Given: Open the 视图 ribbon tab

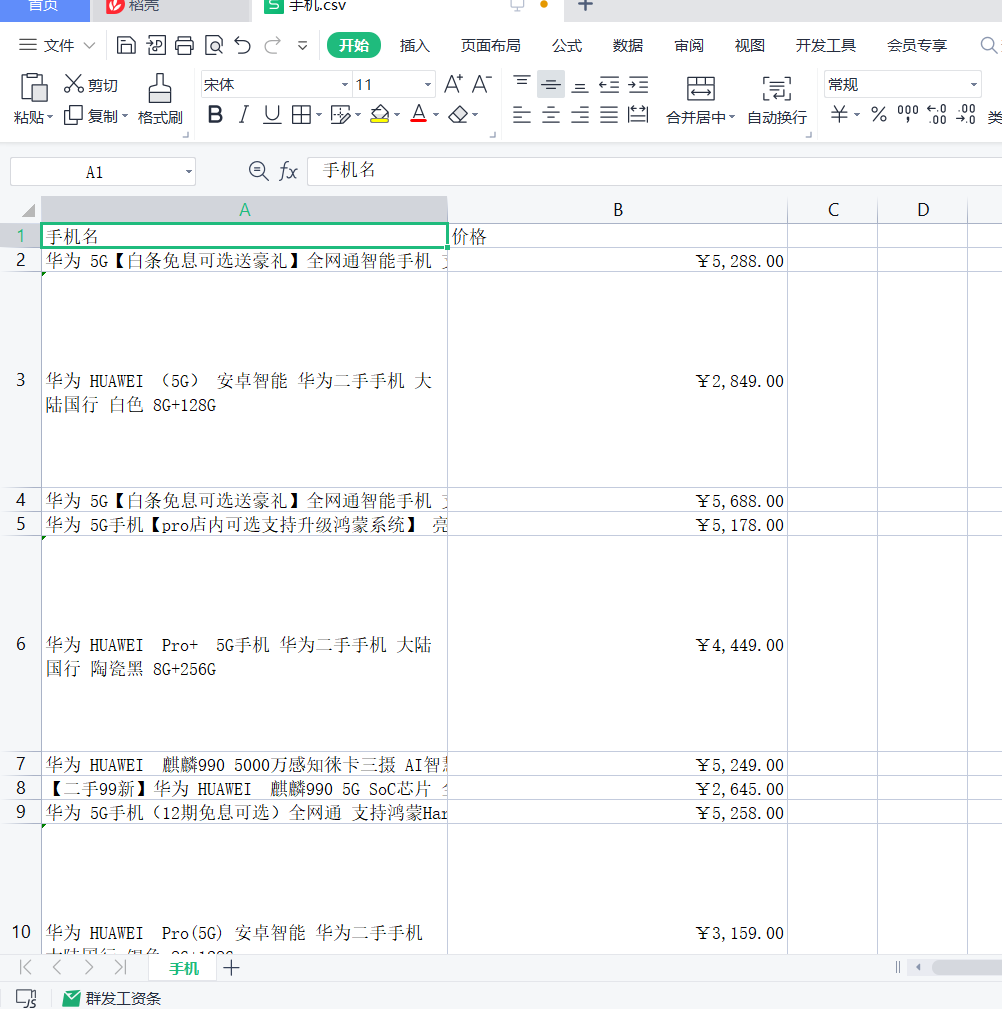Looking at the screenshot, I should [x=750, y=45].
